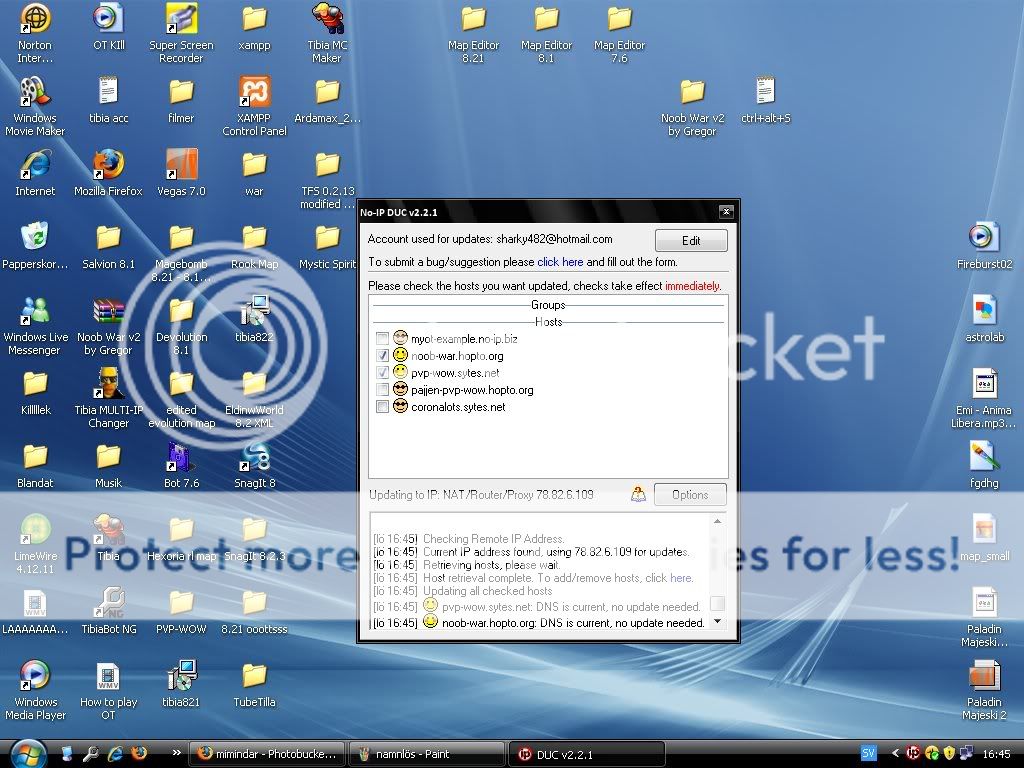Click the help icon beside Options button
Viewport: 1024px width, 768px height.
(638, 494)
